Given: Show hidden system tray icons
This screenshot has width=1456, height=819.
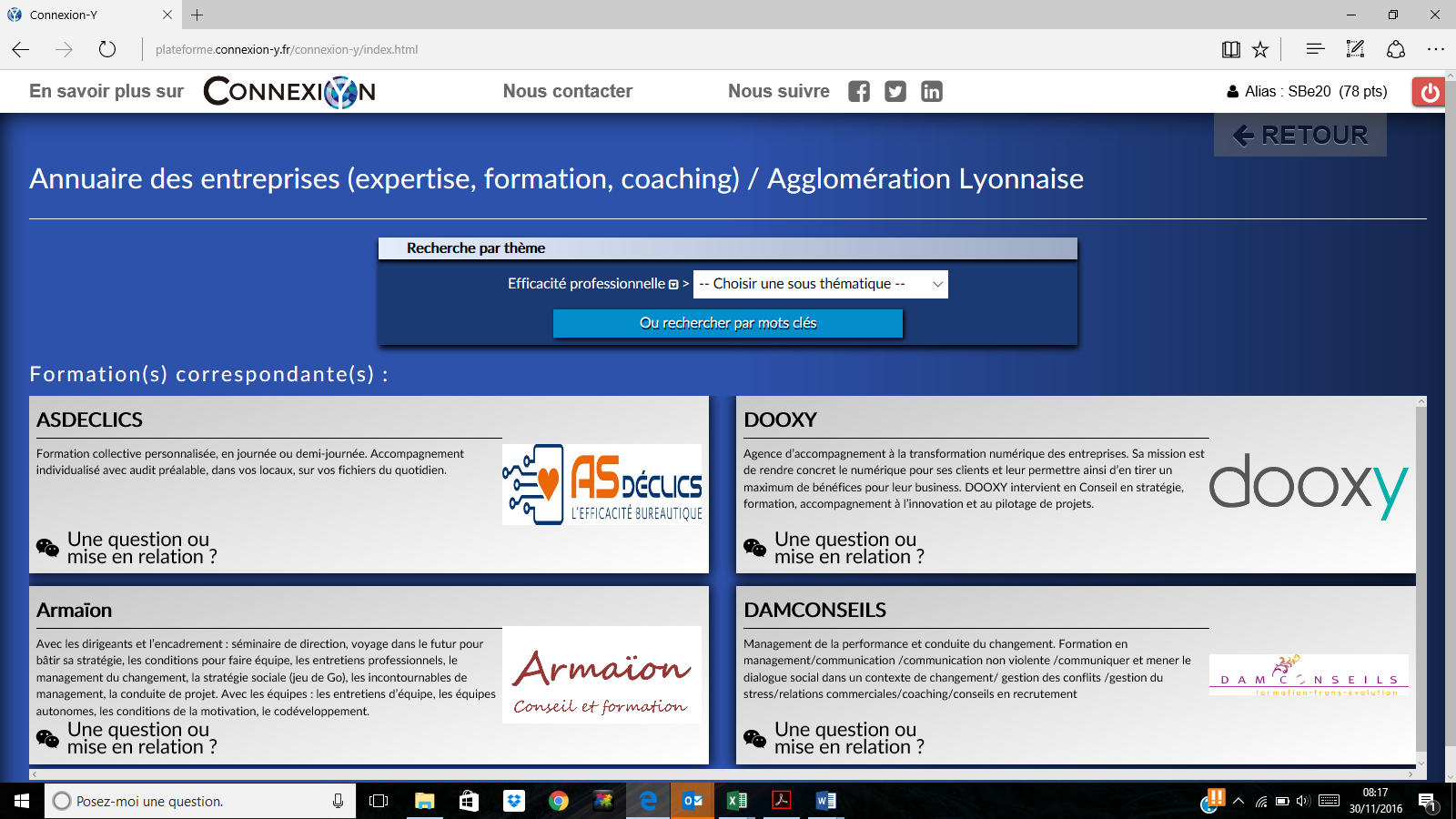Looking at the screenshot, I should click(1239, 801).
